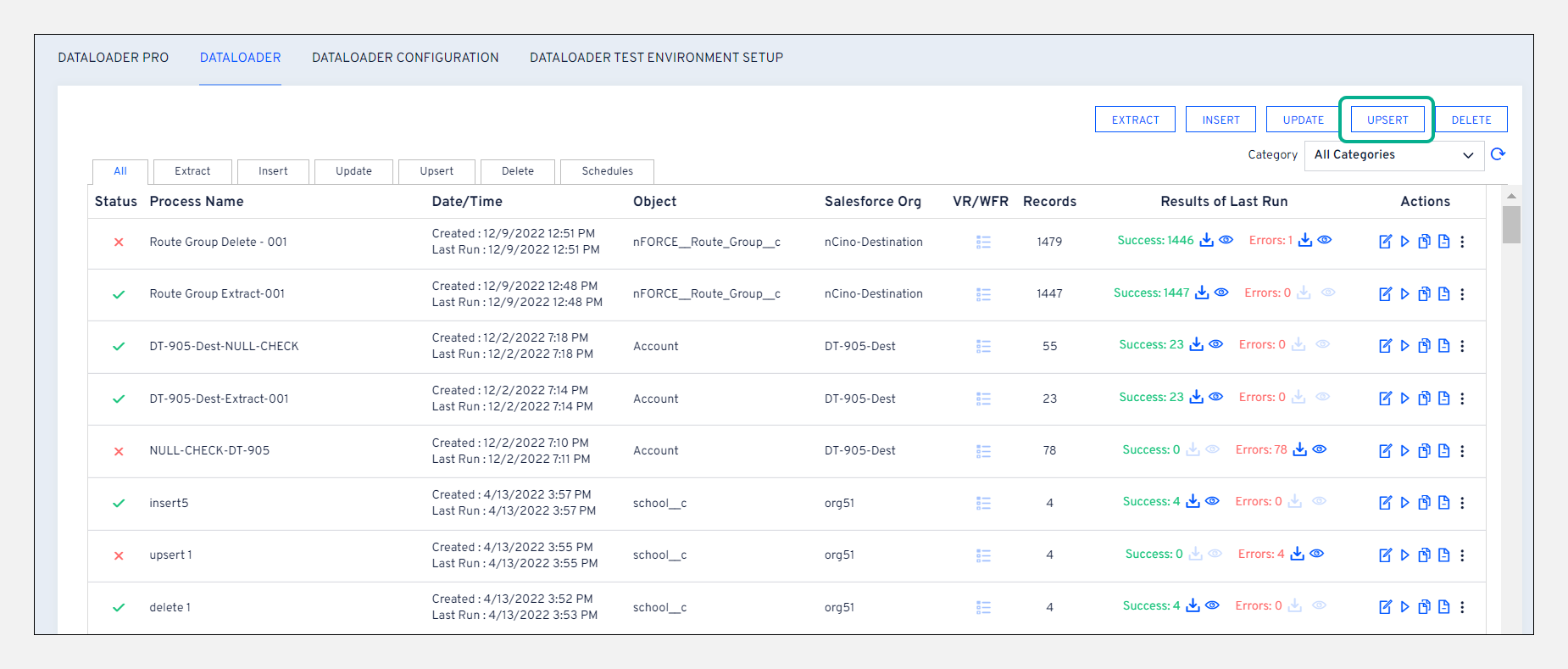The image size is (1568, 669).
Task: Download success file for Route Group Extract-001
Action: tap(1202, 293)
